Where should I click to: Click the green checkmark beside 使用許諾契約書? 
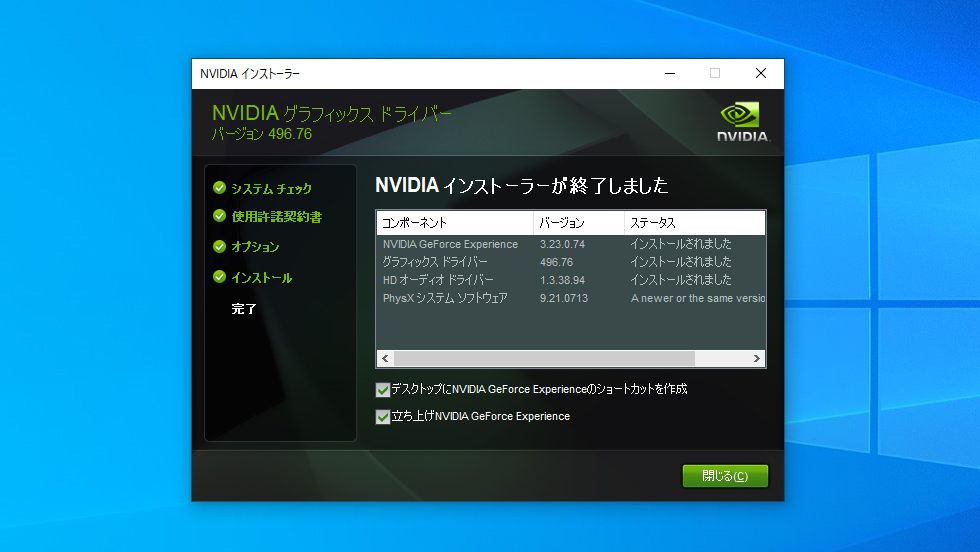(219, 216)
